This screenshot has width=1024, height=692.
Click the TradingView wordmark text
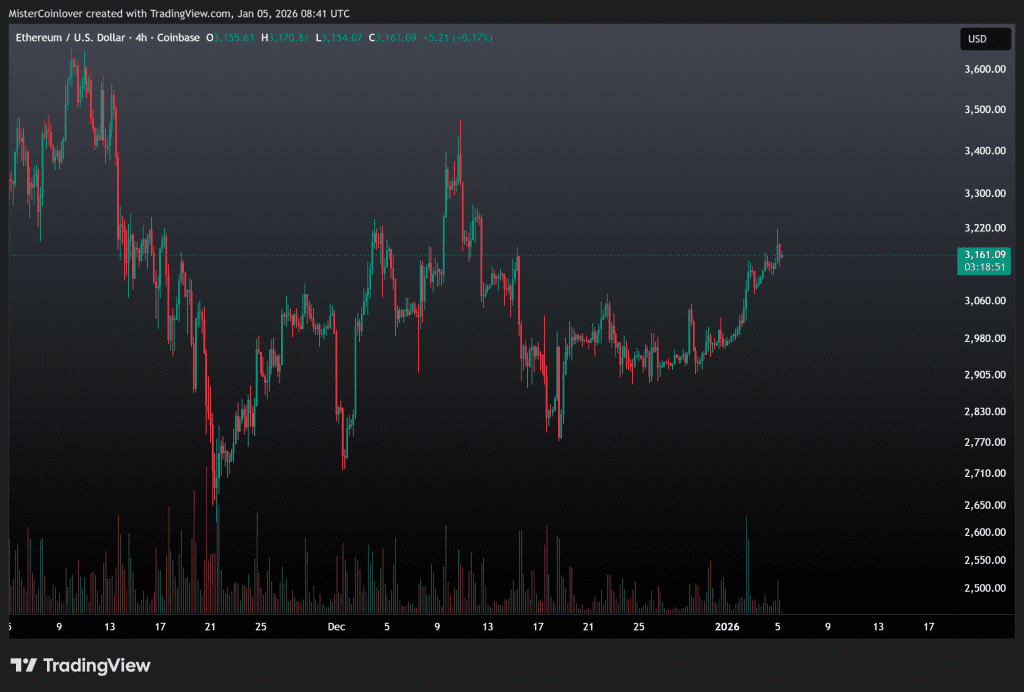(x=96, y=665)
